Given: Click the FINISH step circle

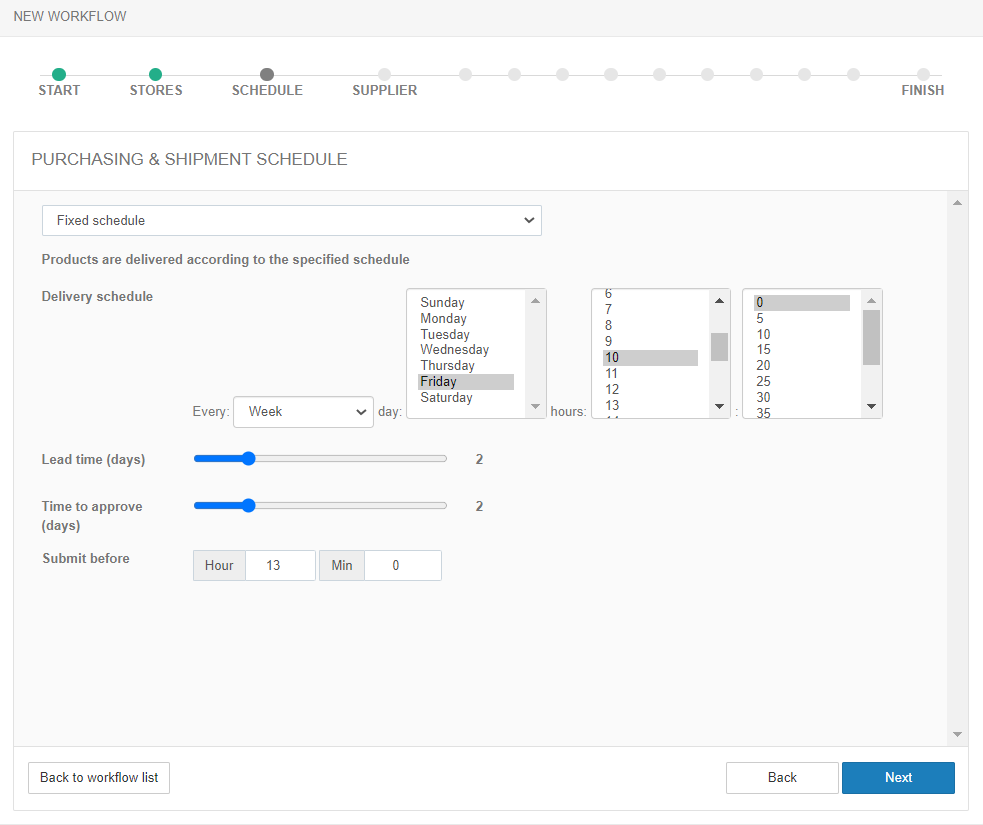Looking at the screenshot, I should point(923,74).
